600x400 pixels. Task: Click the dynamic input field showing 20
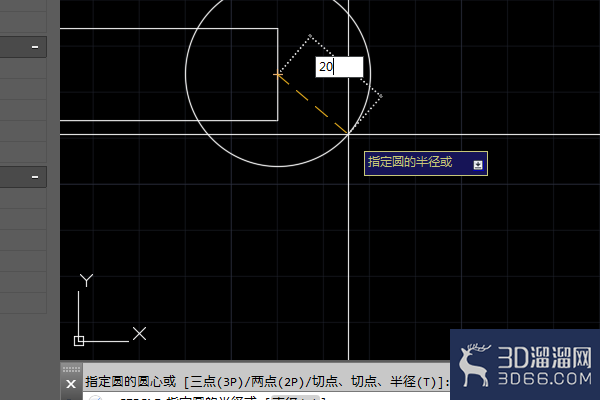pyautogui.click(x=339, y=67)
